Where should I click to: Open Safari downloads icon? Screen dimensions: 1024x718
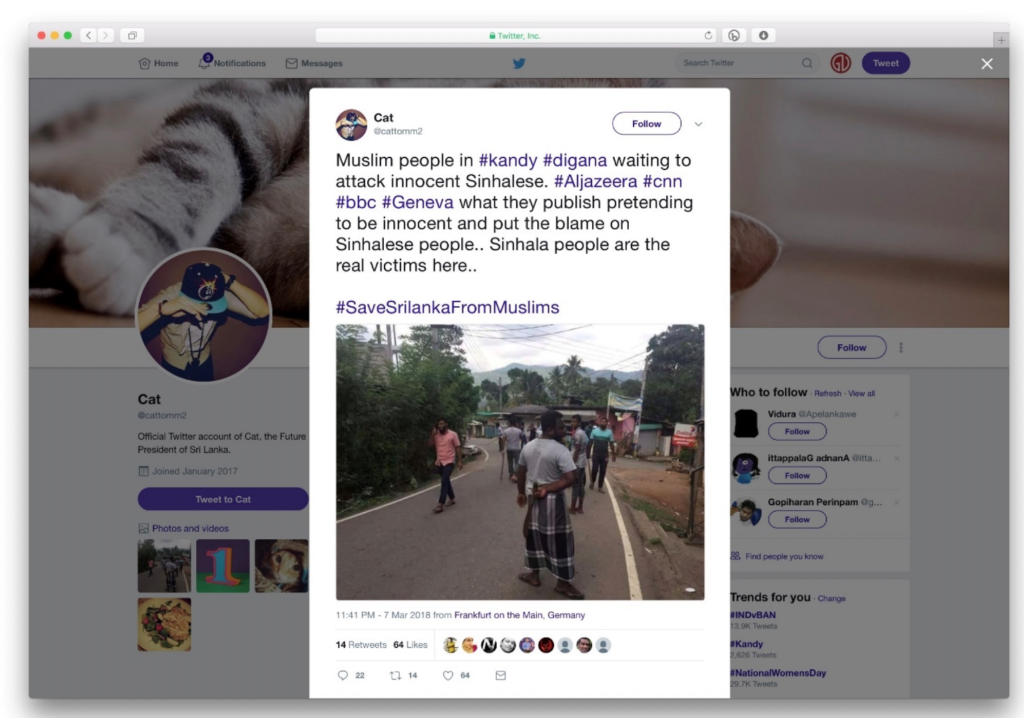pos(763,35)
